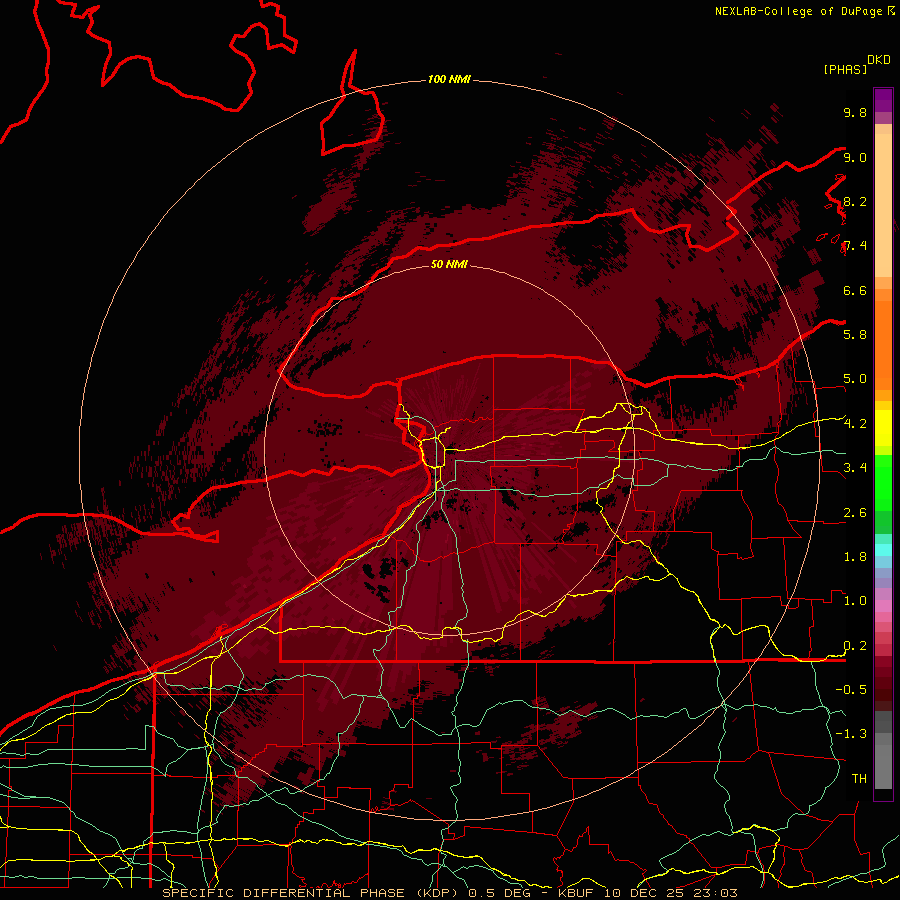Select the -0.5 value on the scale

pyautogui.click(x=851, y=690)
